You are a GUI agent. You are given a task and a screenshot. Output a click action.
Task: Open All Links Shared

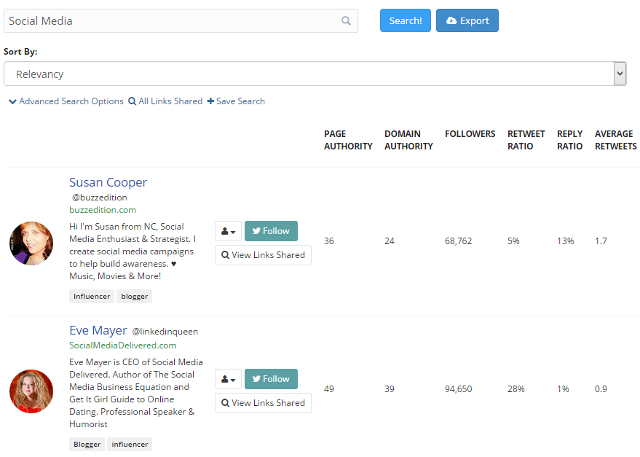click(x=165, y=101)
